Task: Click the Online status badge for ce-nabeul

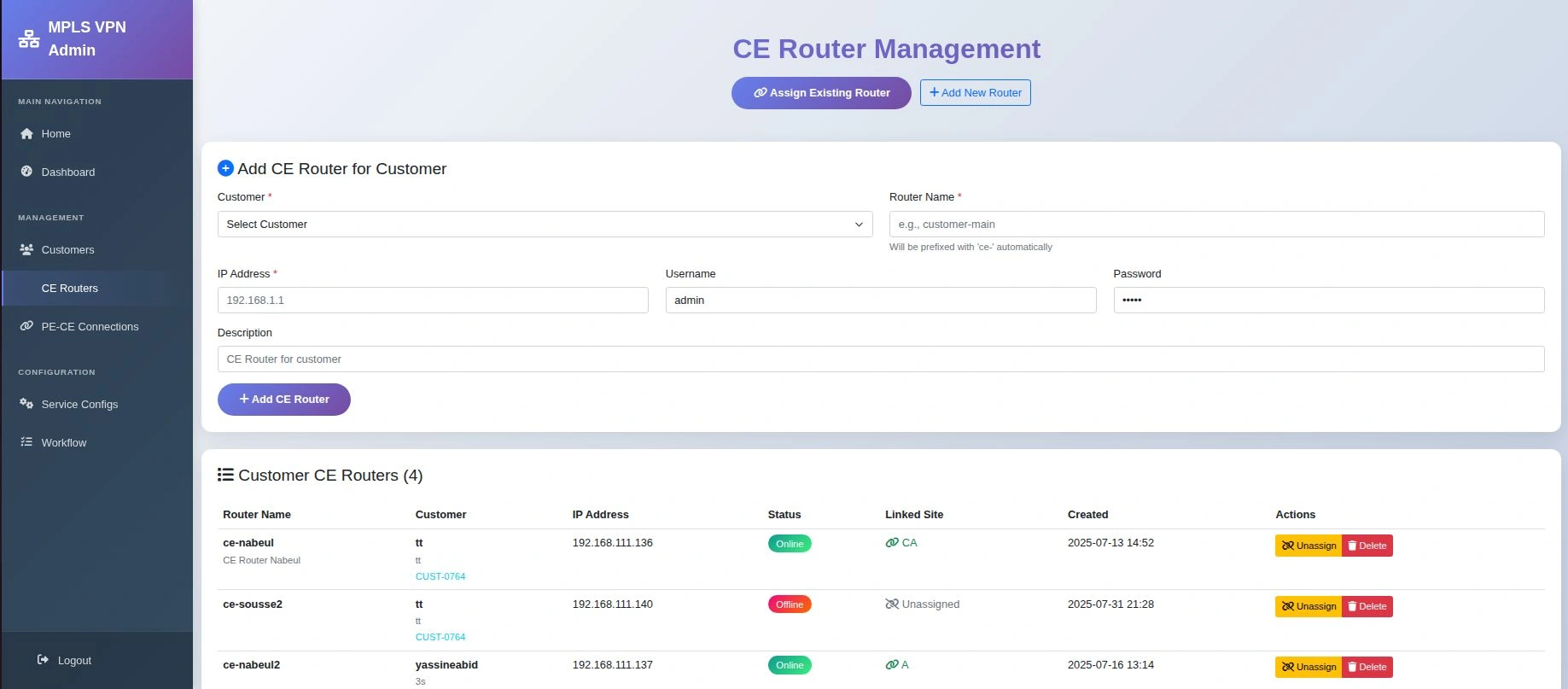Action: click(x=790, y=544)
